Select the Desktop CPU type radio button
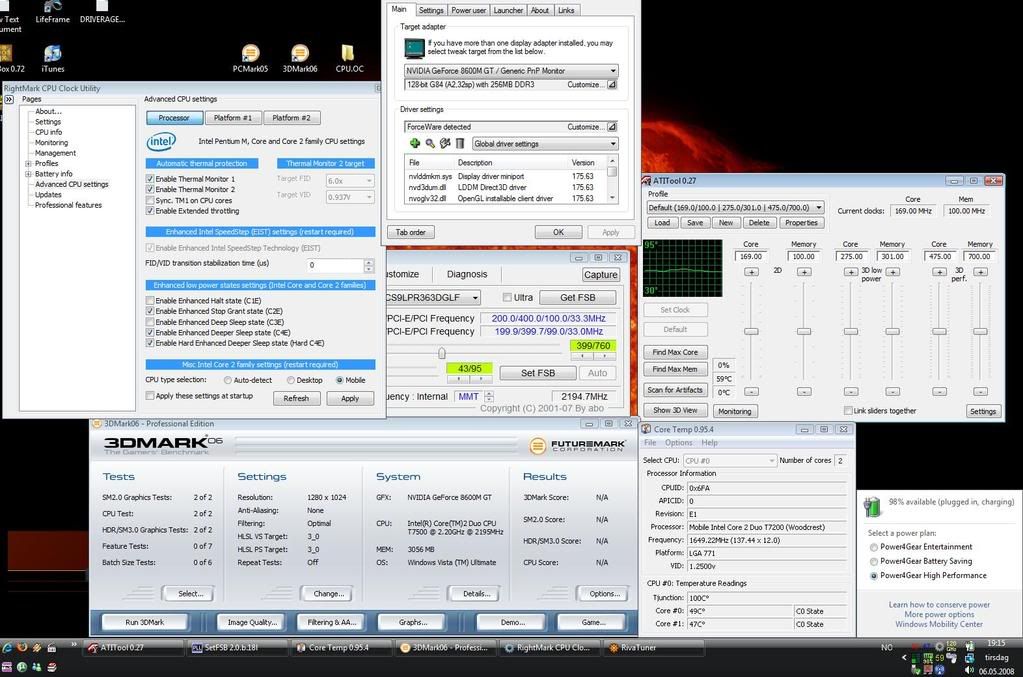Viewport: 1023px width, 677px height. pyautogui.click(x=291, y=380)
